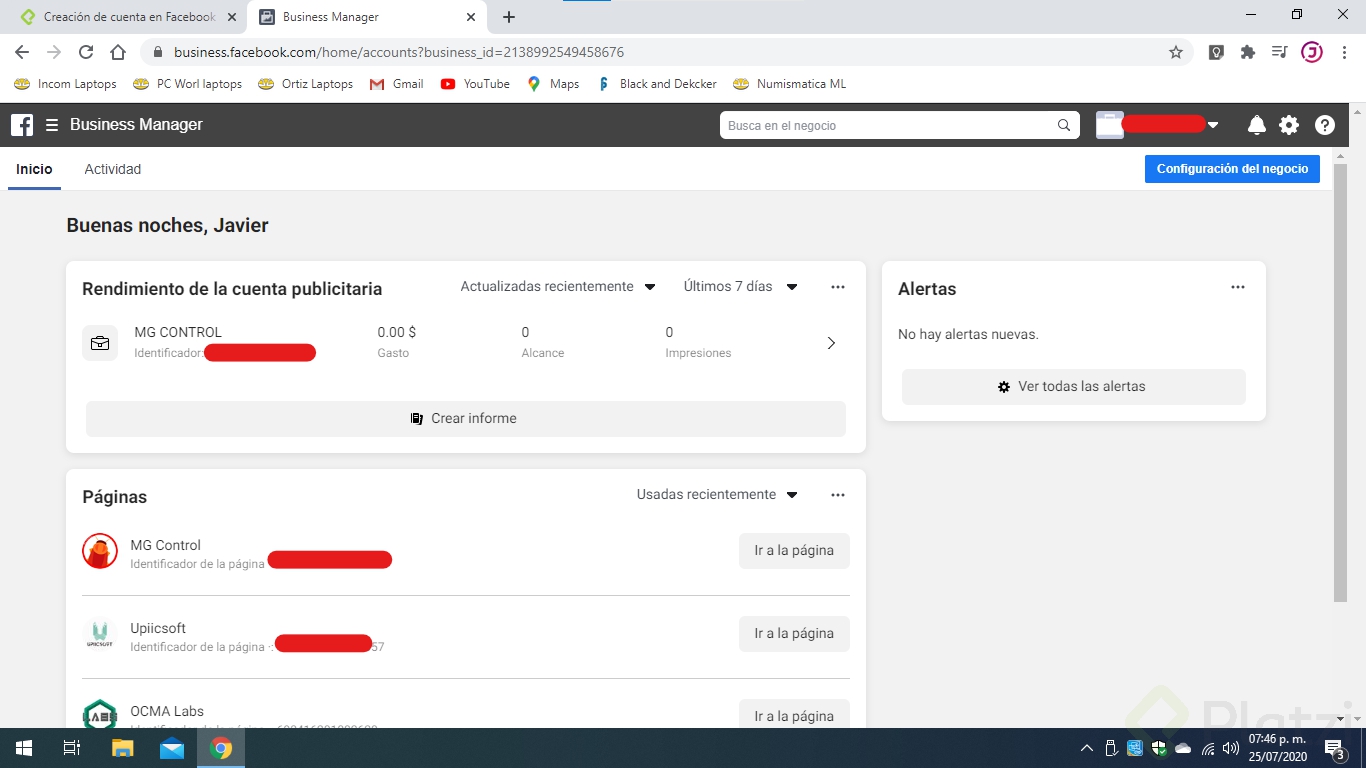Expand MG CONTROL ad account chevron
This screenshot has height=768, width=1366.
pos(831,343)
